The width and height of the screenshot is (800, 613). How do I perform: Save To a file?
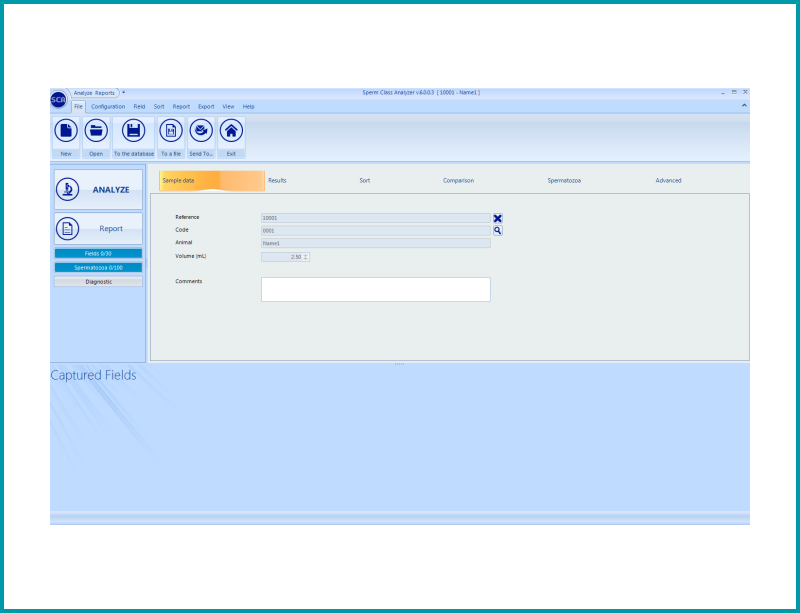(x=171, y=137)
